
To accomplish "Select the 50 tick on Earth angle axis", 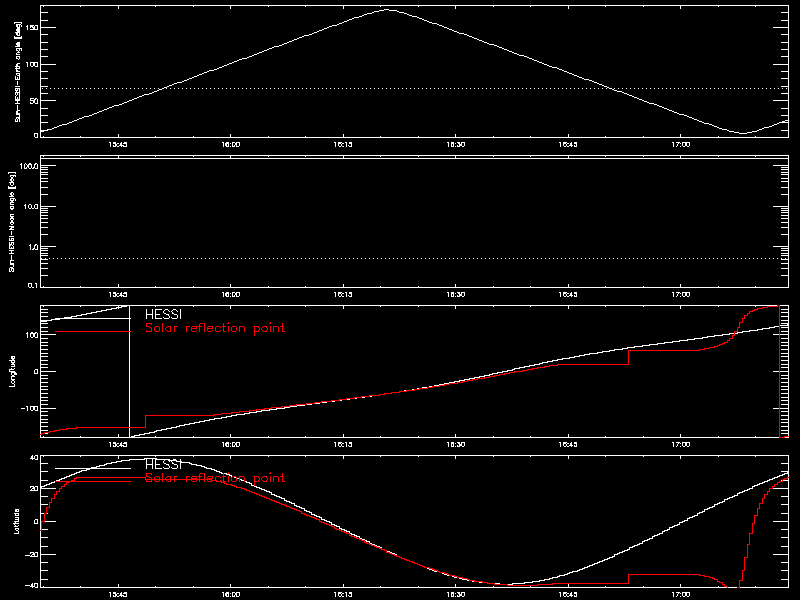I will click(x=34, y=101).
